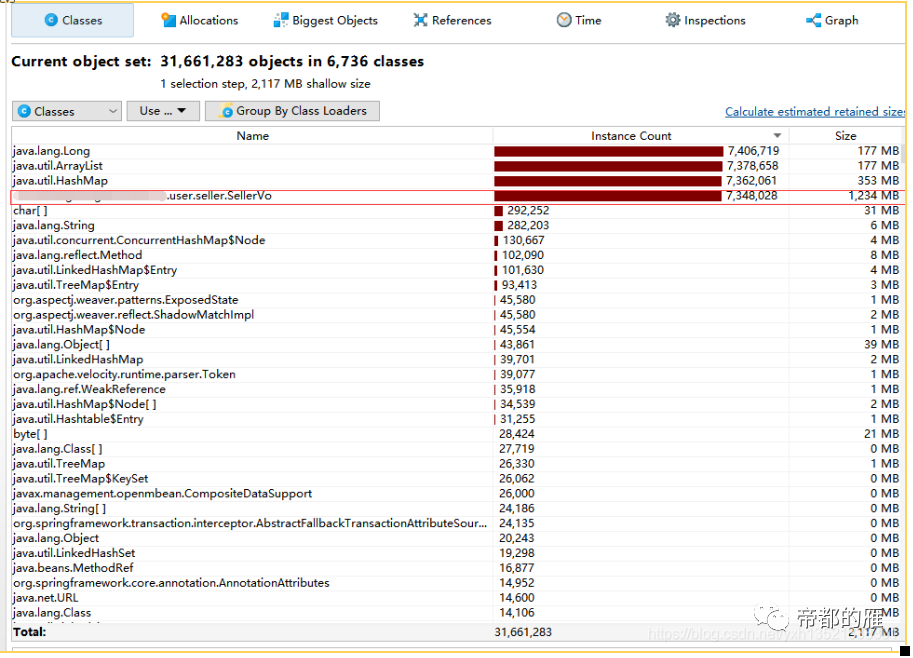Select the TreeMap$Entry row

click(x=456, y=285)
